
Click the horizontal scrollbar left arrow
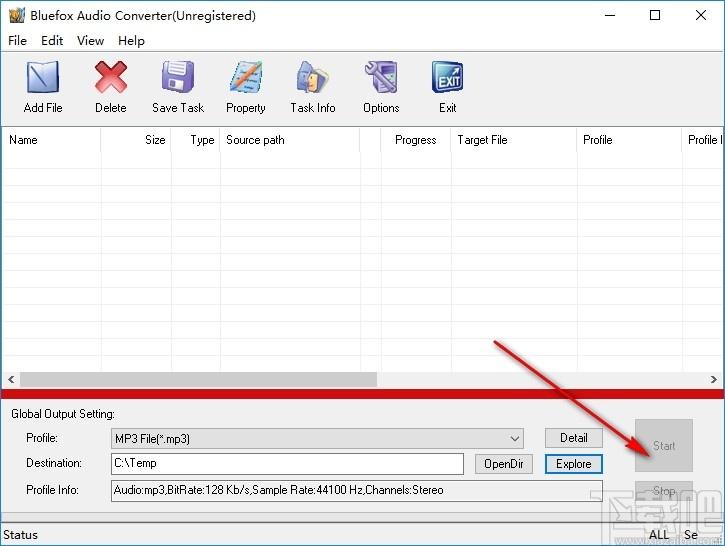pos(11,380)
